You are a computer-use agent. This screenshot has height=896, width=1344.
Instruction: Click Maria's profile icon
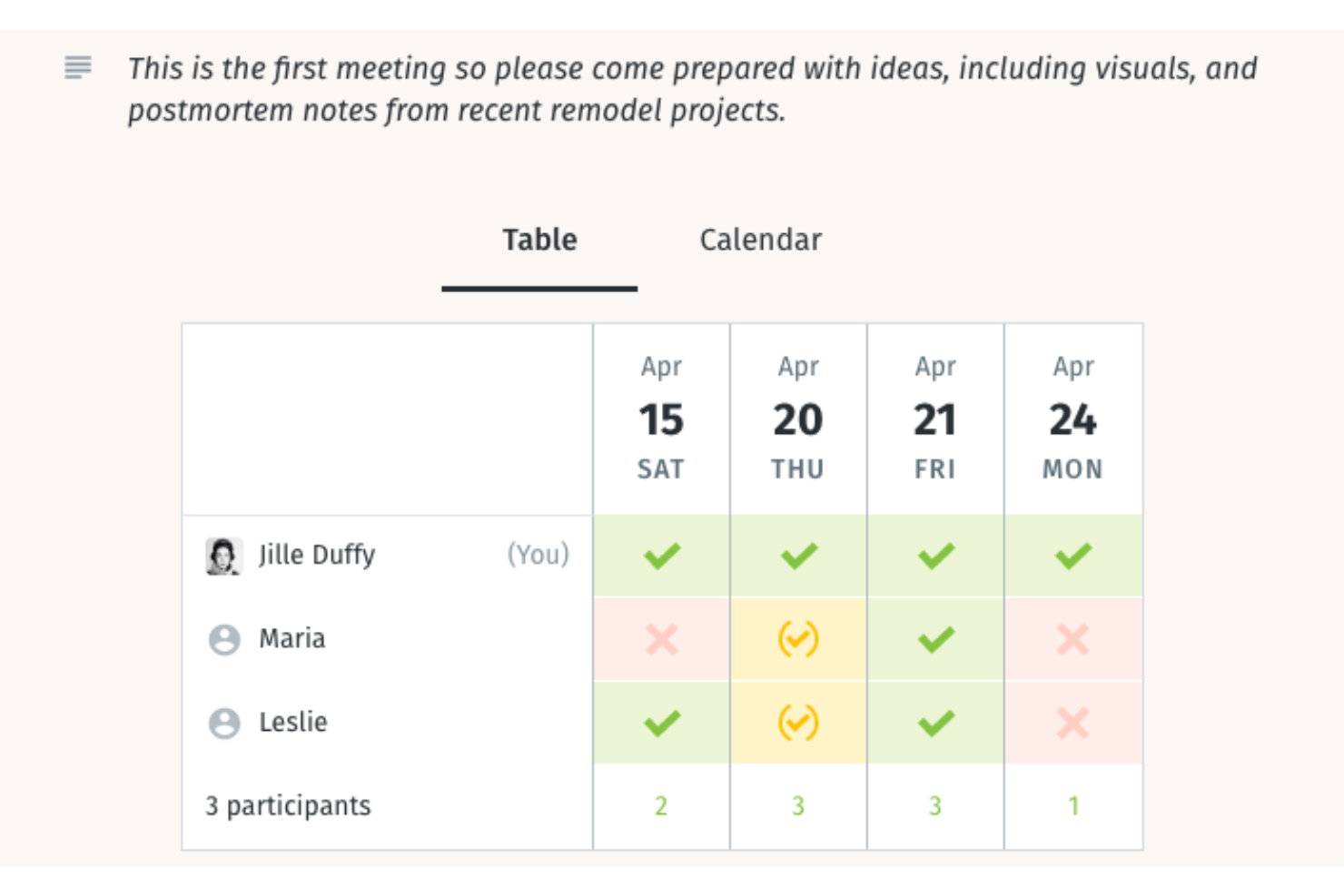[x=223, y=639]
